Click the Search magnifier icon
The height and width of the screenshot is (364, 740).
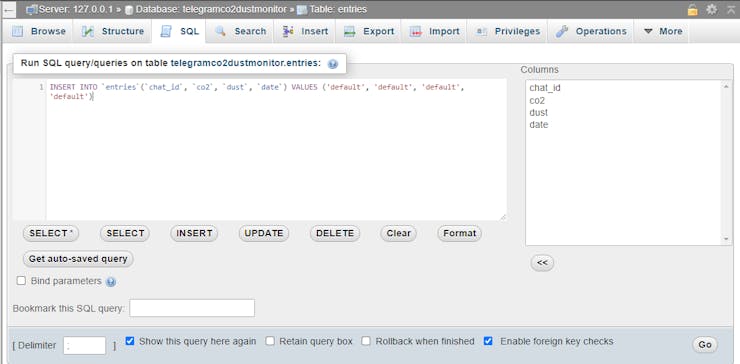coord(220,32)
